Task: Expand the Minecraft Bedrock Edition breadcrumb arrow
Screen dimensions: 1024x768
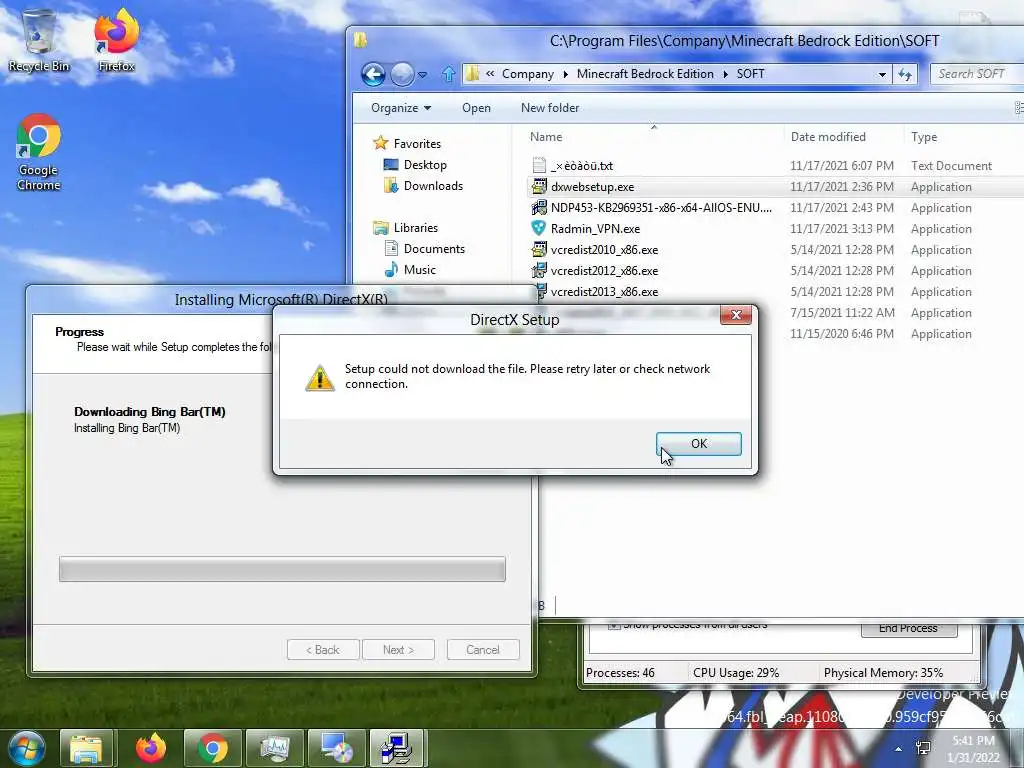Action: click(x=725, y=74)
